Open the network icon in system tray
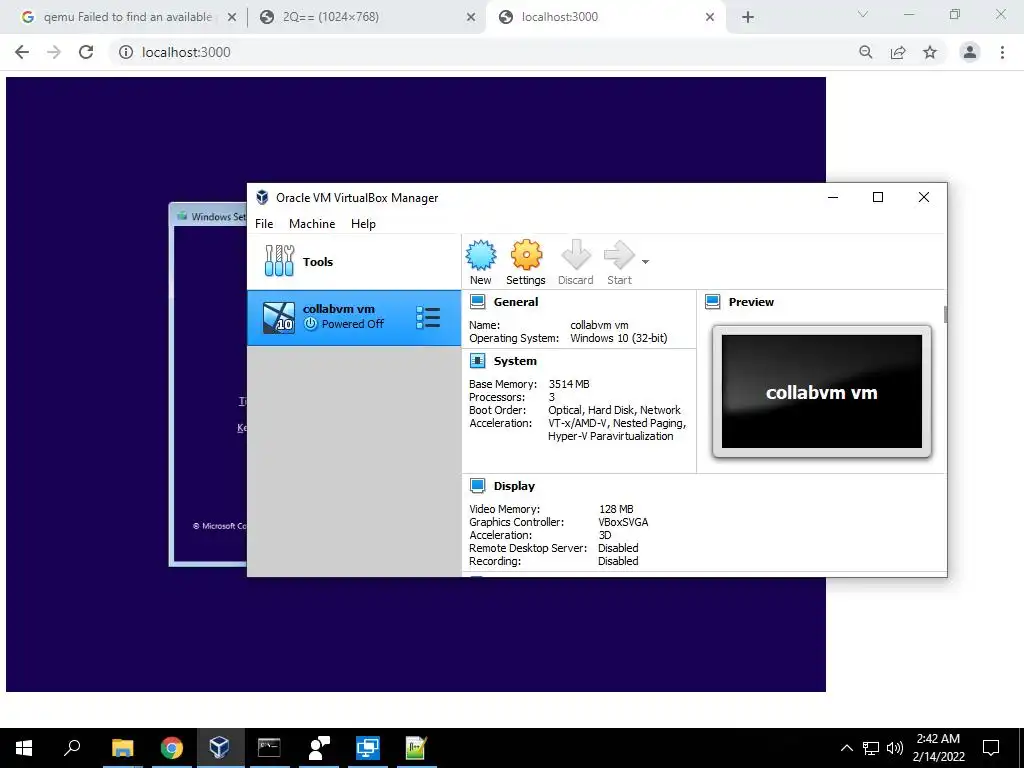 871,748
